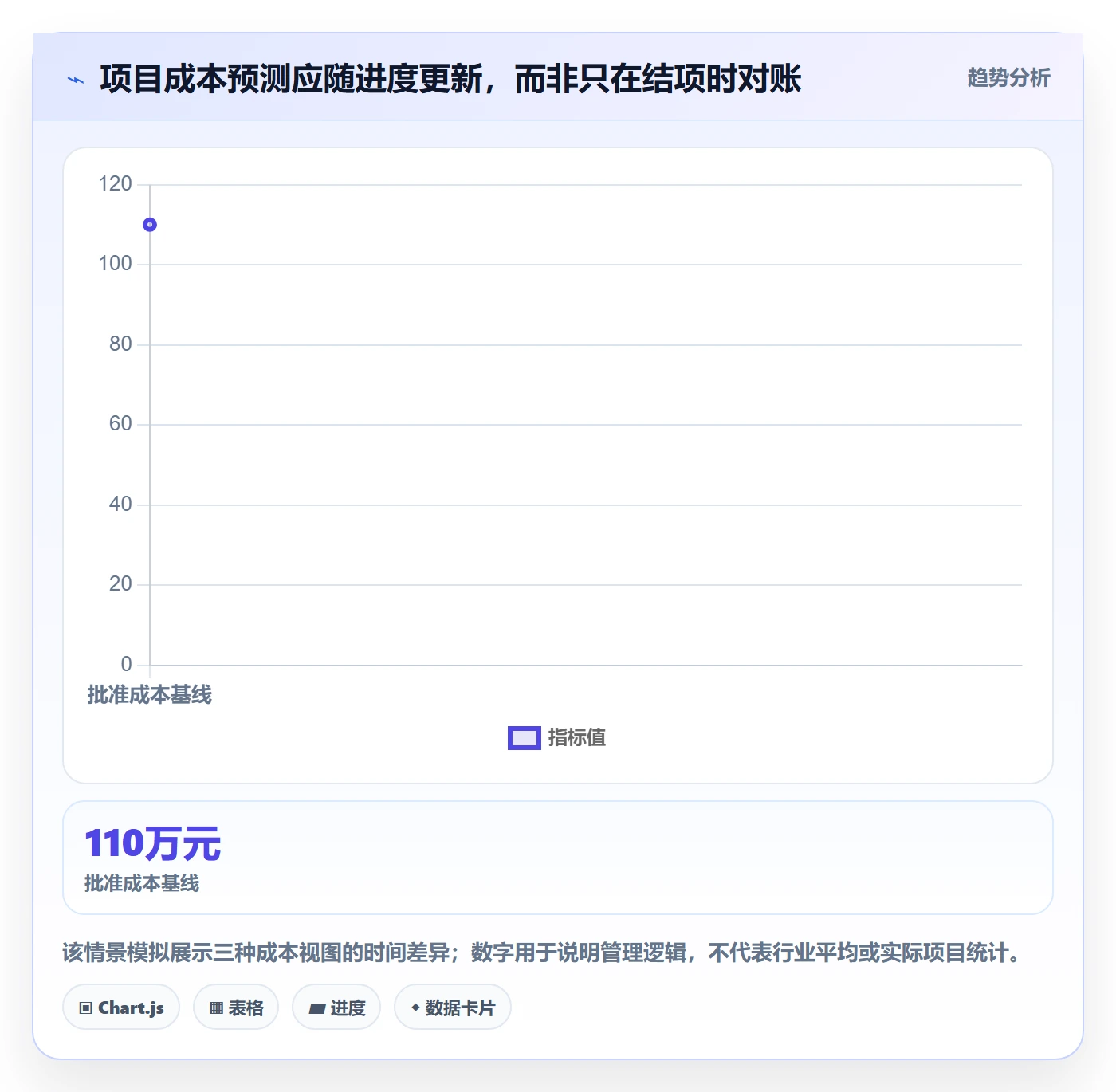This screenshot has height=1092, width=1116.
Task: Click the square icon in the Chart.js chip
Action: click(86, 1008)
